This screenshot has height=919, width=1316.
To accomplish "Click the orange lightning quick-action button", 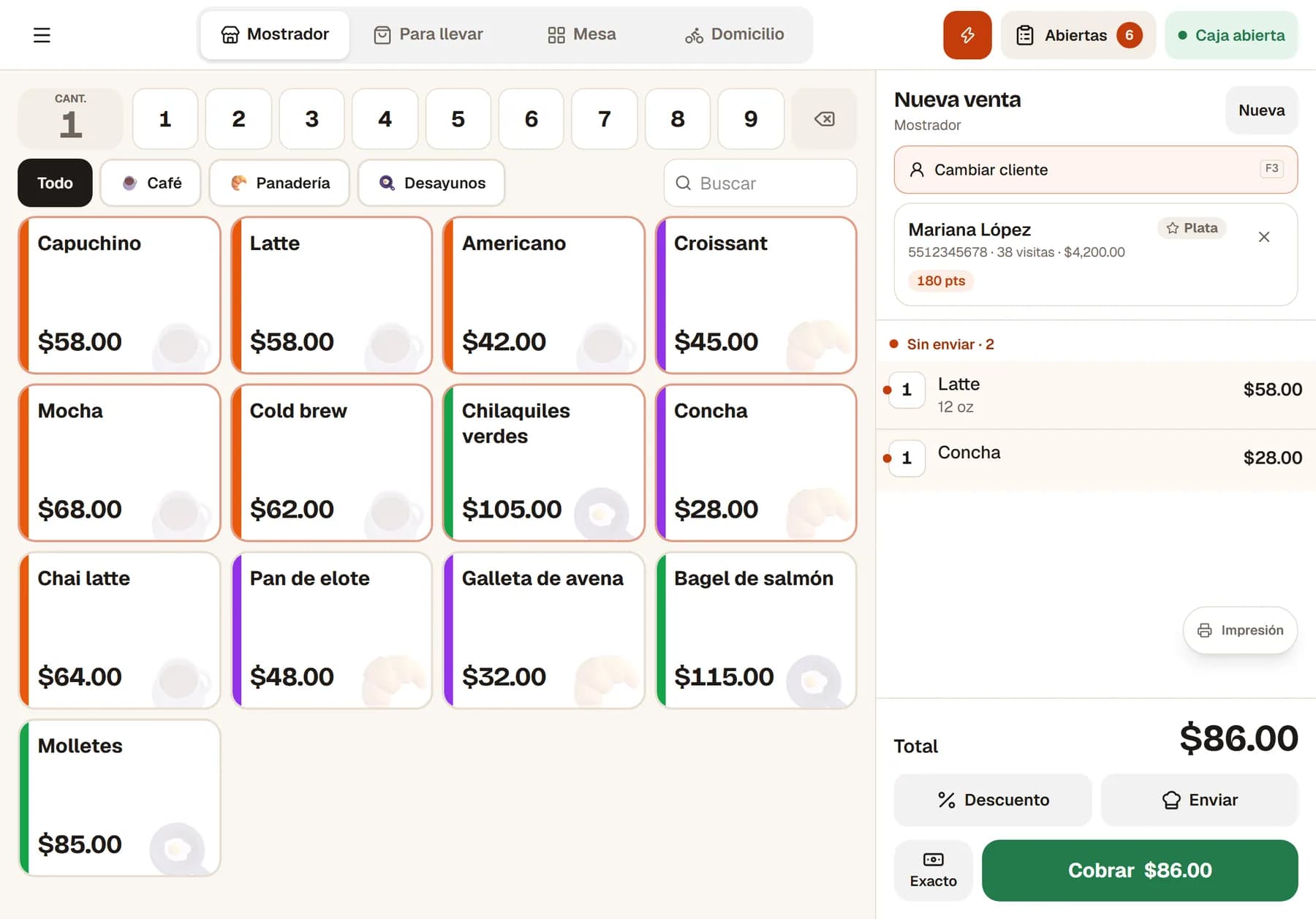I will [967, 35].
